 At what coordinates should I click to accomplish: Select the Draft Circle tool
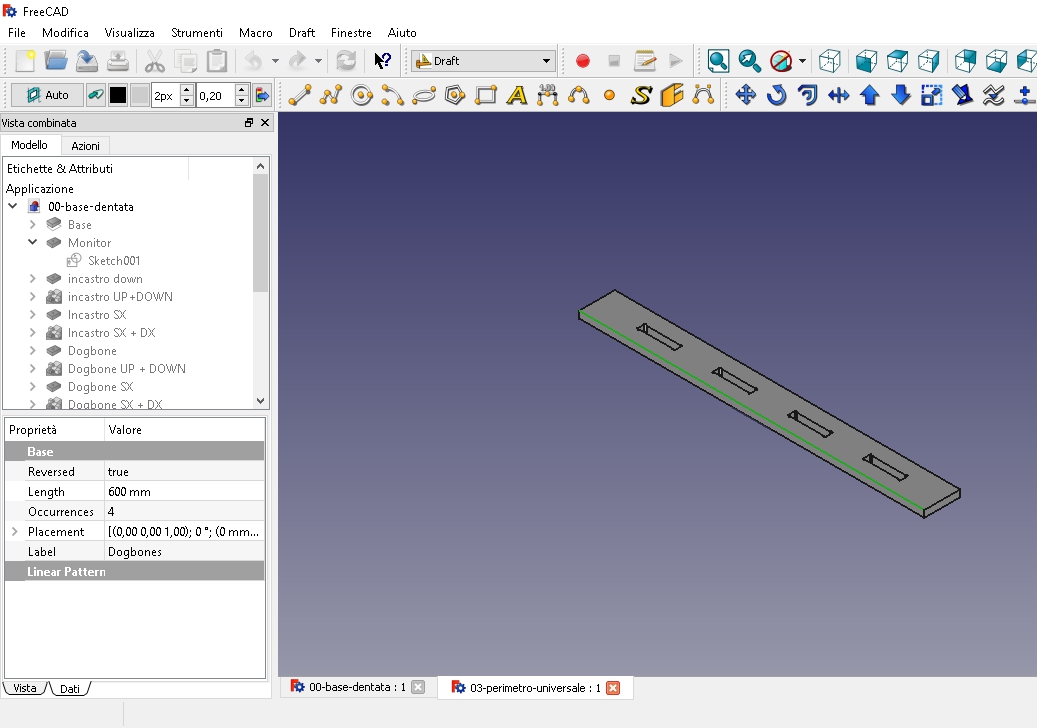[x=362, y=95]
